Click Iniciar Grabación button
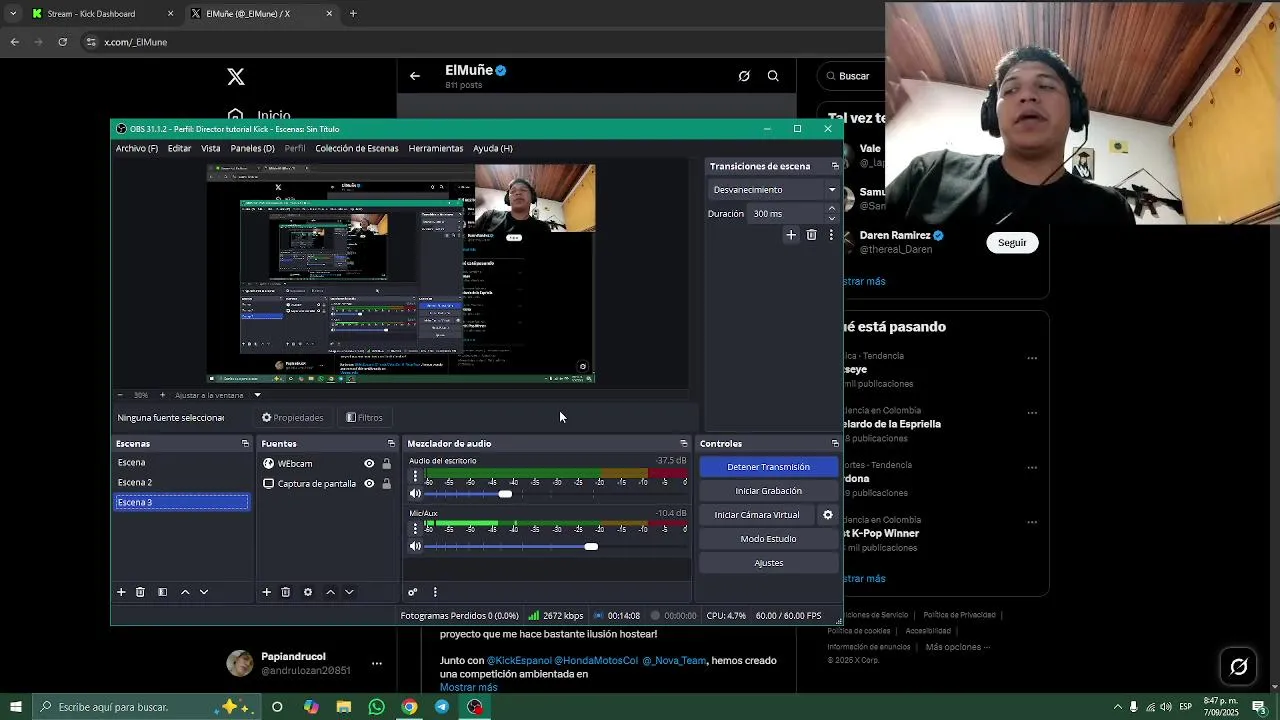The width and height of the screenshot is (1280, 720). point(768,491)
